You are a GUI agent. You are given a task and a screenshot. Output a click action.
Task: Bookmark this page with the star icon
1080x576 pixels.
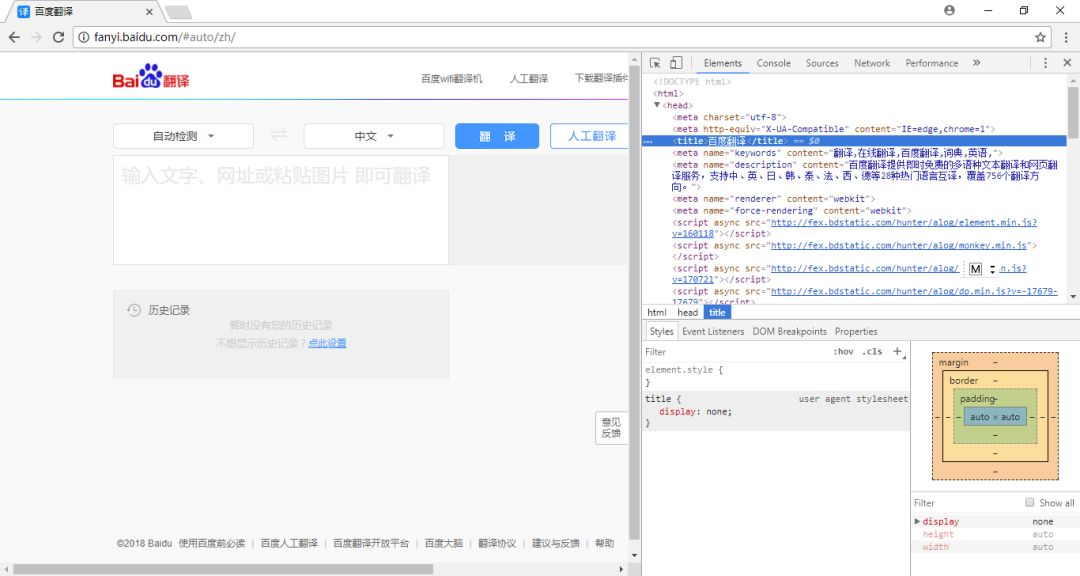[1040, 37]
